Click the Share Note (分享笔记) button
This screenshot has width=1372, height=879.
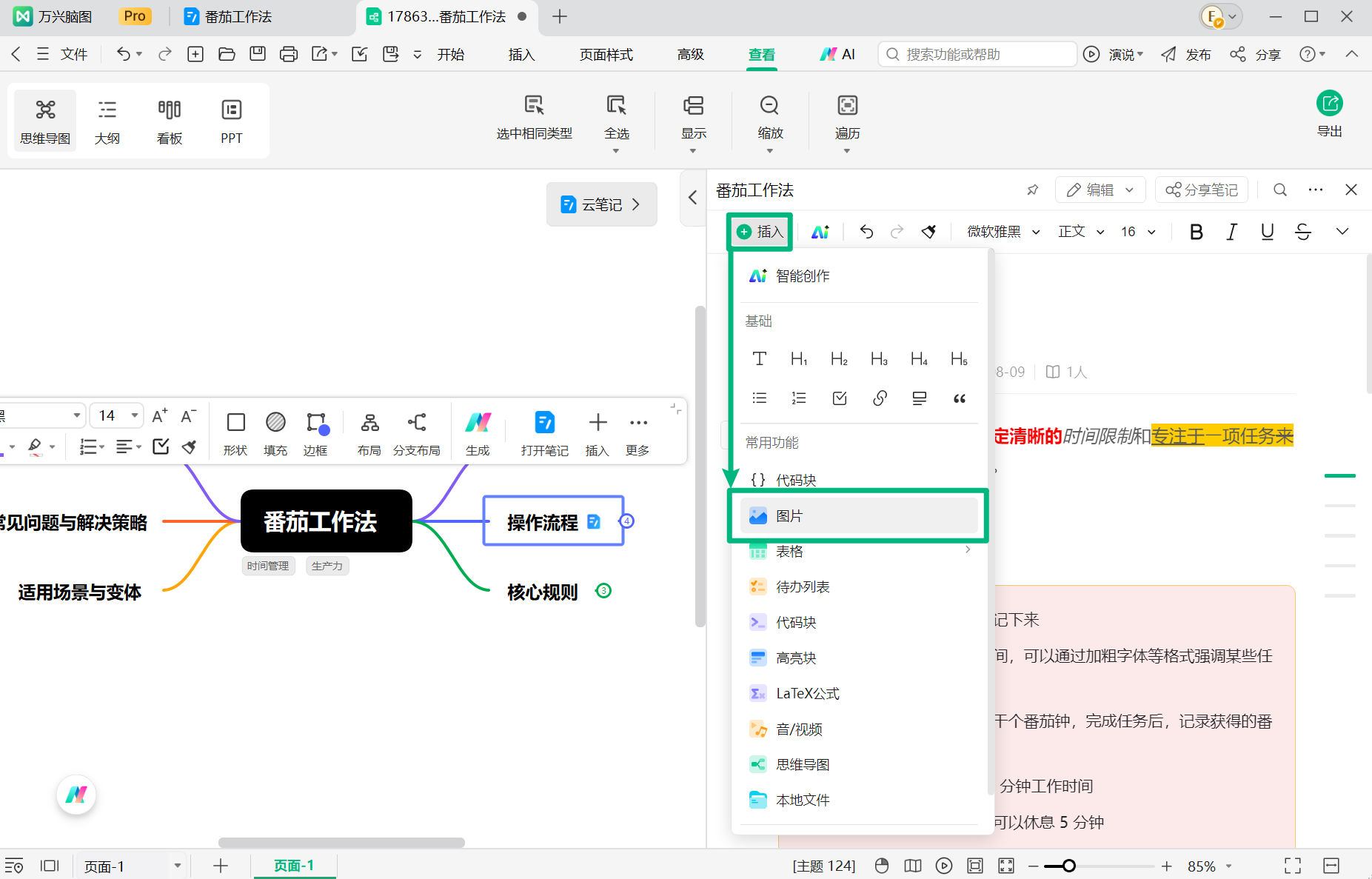tap(1202, 190)
